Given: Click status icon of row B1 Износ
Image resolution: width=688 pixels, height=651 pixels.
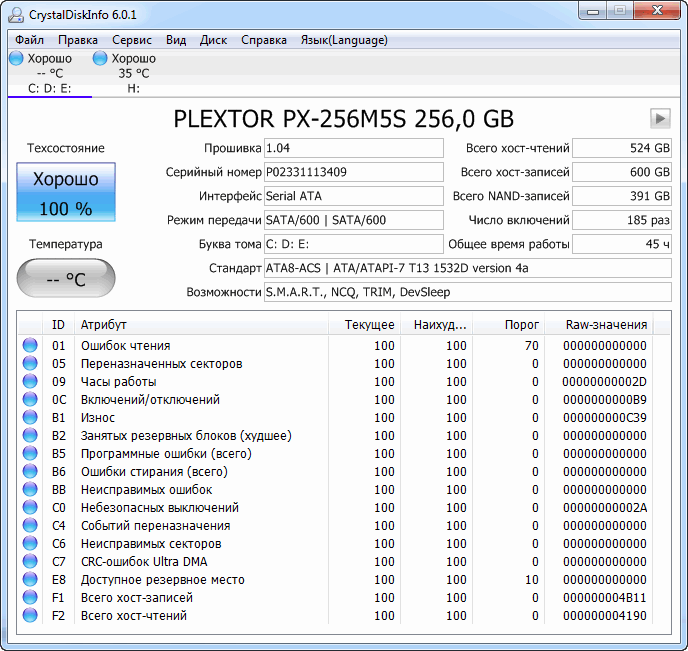Looking at the screenshot, I should pyautogui.click(x=30, y=417).
